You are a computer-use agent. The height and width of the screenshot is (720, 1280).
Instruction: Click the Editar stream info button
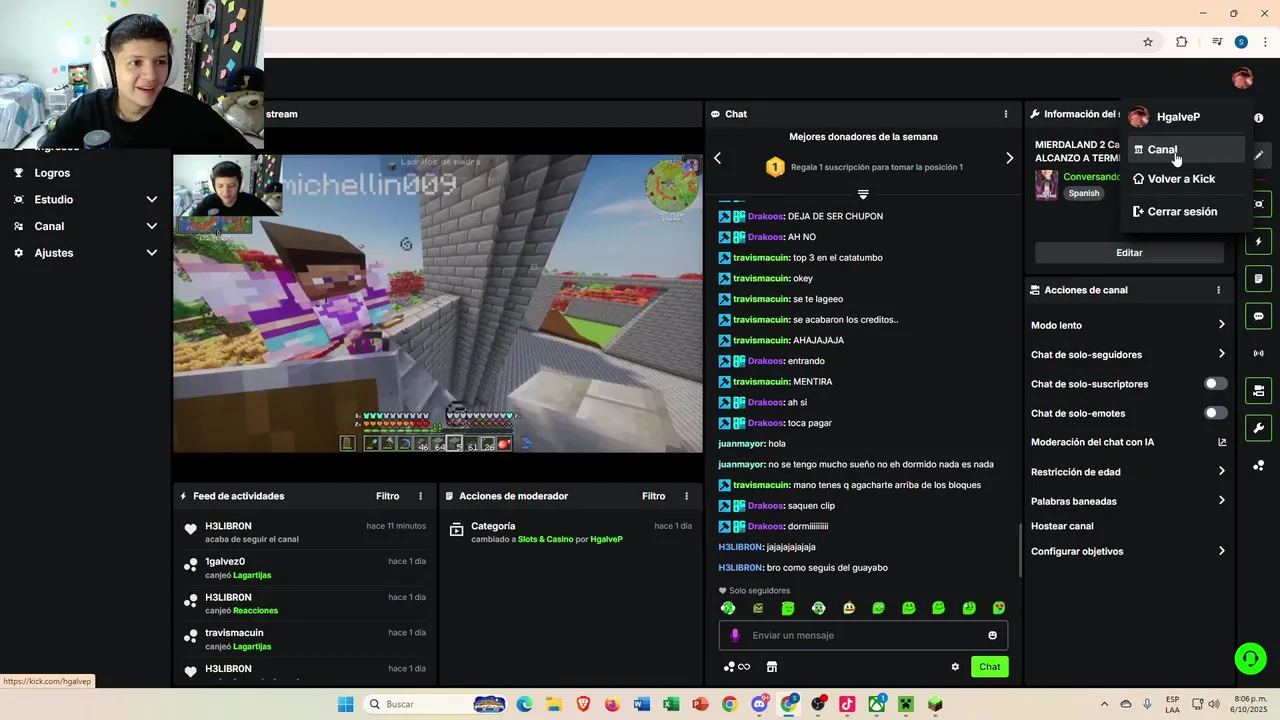[x=1129, y=253]
